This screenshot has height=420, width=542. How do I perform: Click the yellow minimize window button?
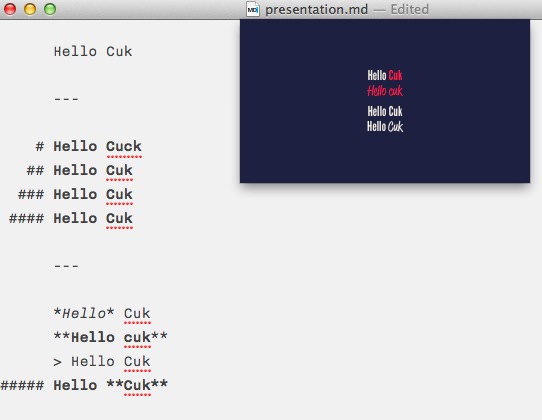coord(30,9)
